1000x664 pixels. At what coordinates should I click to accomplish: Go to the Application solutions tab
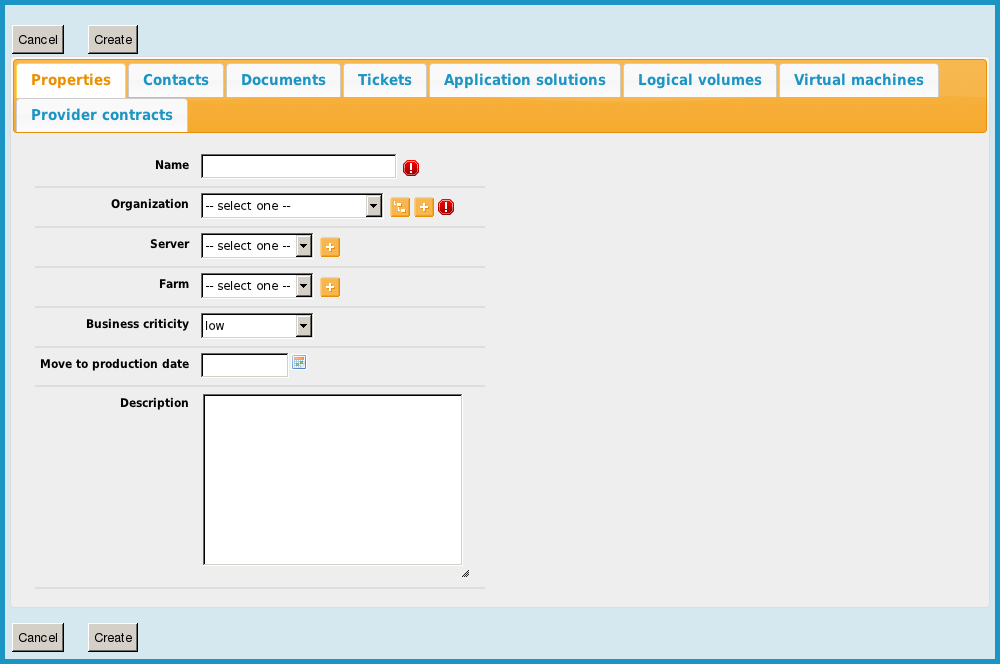[524, 80]
